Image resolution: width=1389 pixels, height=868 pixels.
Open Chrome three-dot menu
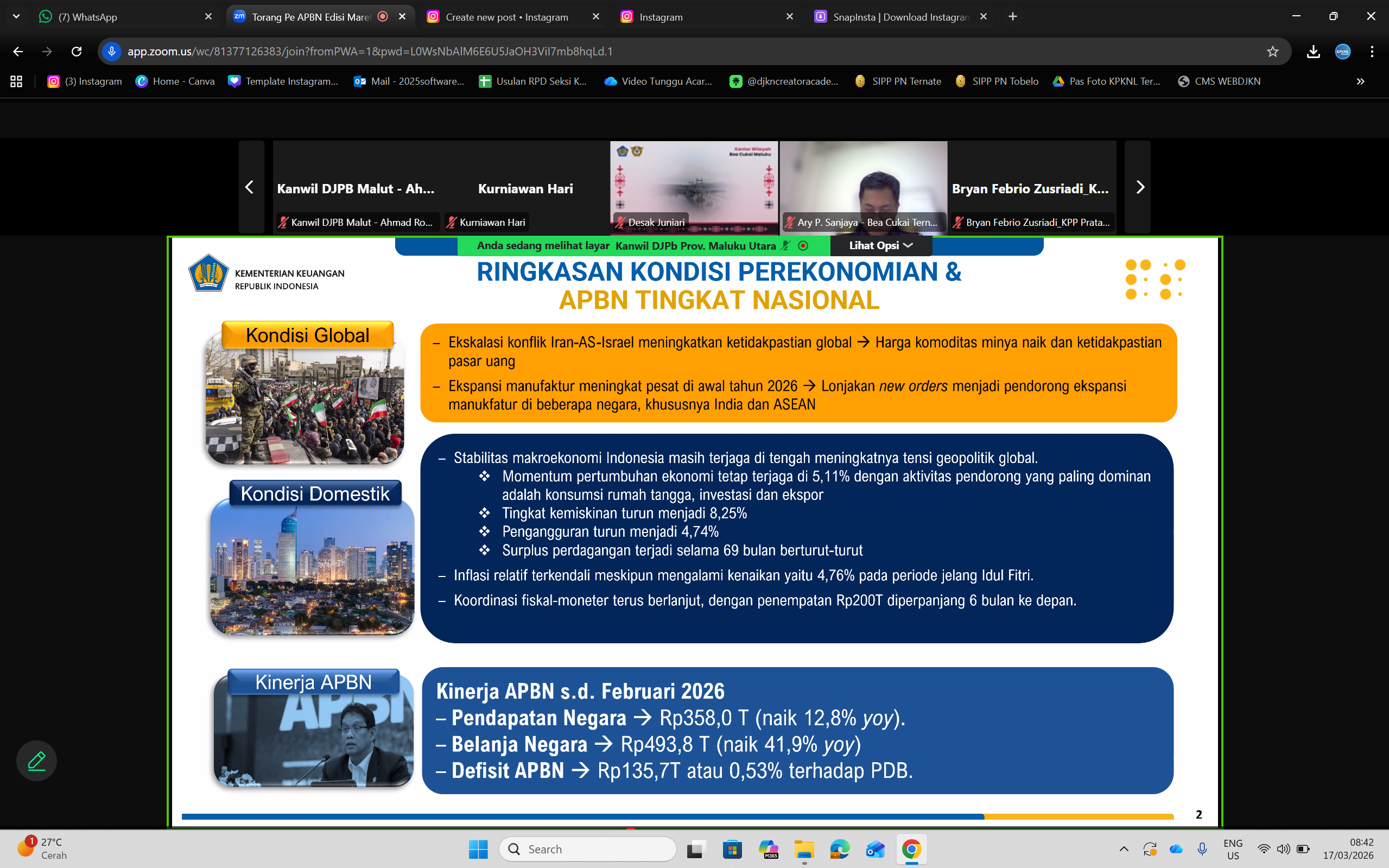coord(1372,52)
